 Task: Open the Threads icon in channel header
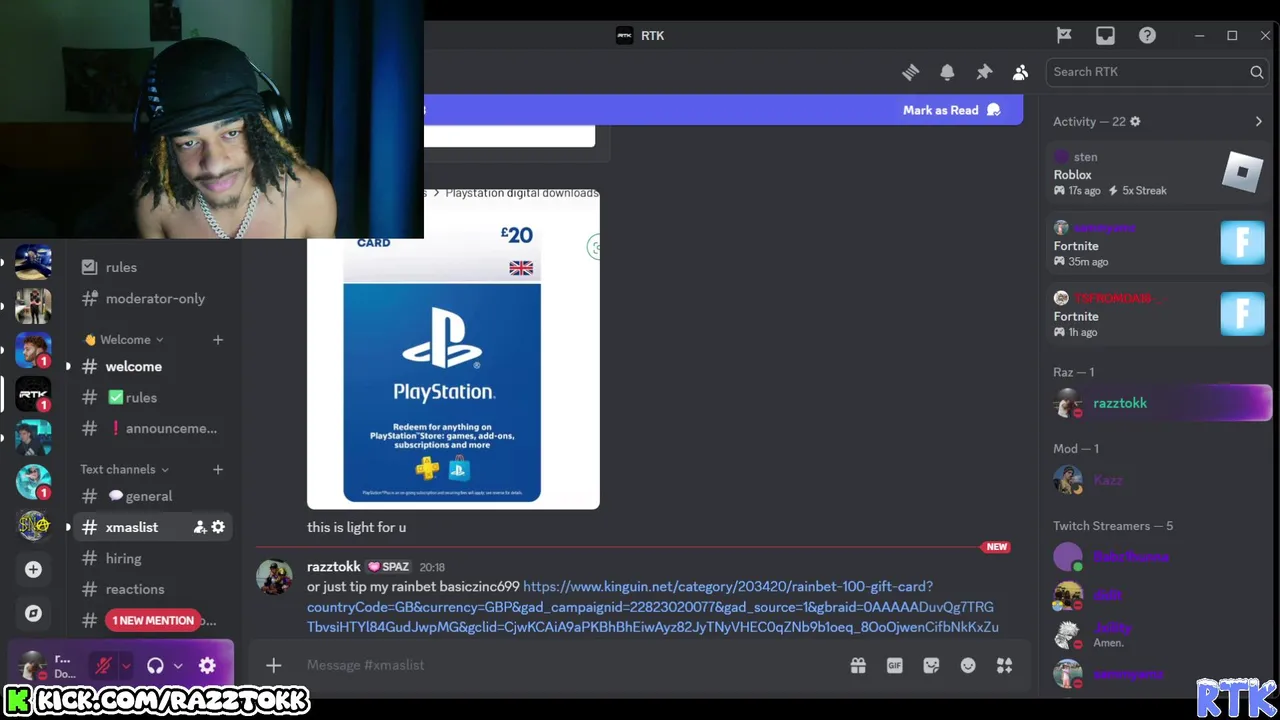coord(910,72)
